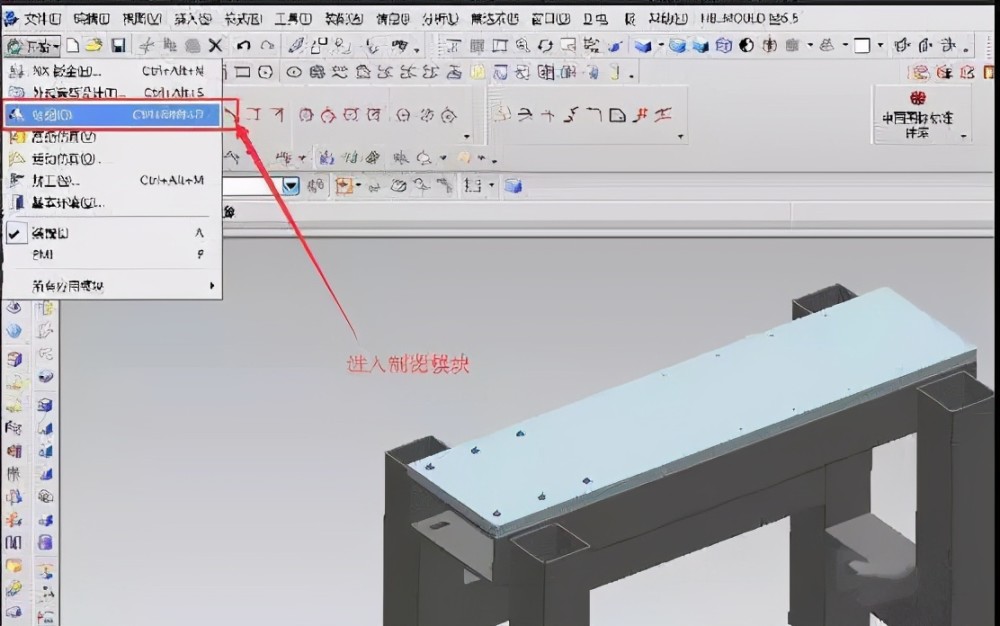Click the white square swatch in toolbar
The image size is (1000, 626).
tap(862, 45)
